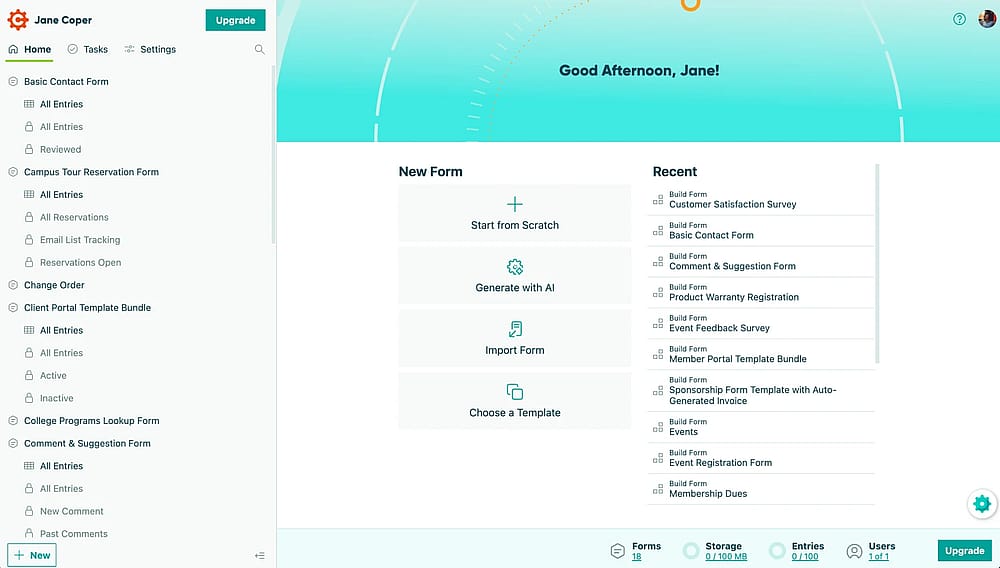Click the plus icon on Start from Scratch
Image resolution: width=1000 pixels, height=568 pixels.
tap(515, 204)
